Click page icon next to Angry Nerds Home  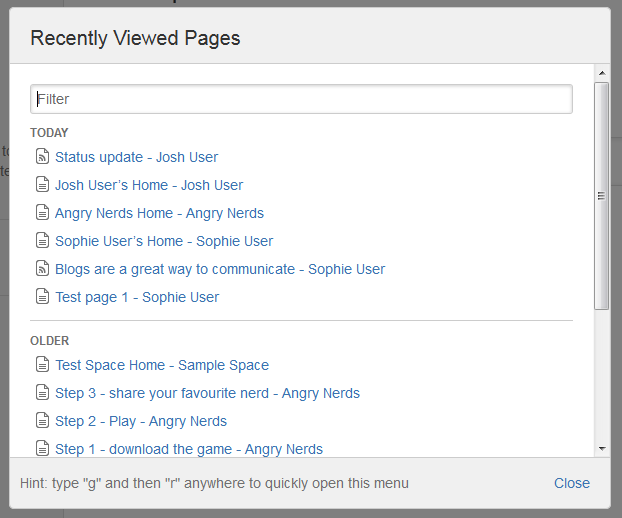42,213
